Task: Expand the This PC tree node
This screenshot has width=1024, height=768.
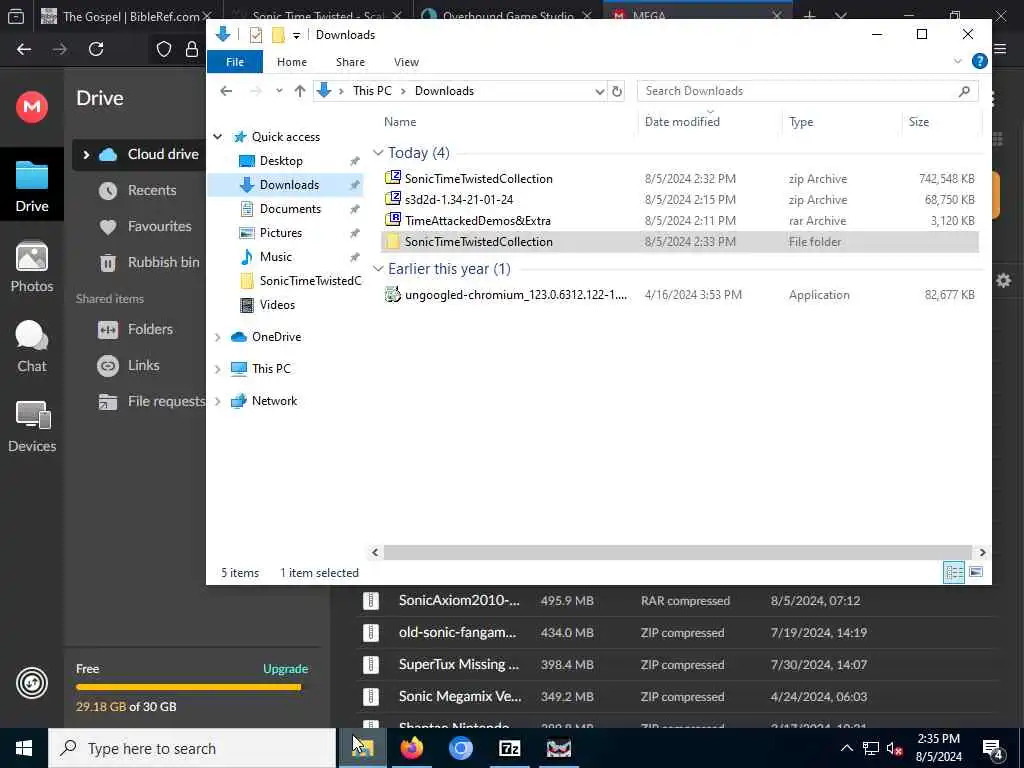Action: point(217,369)
